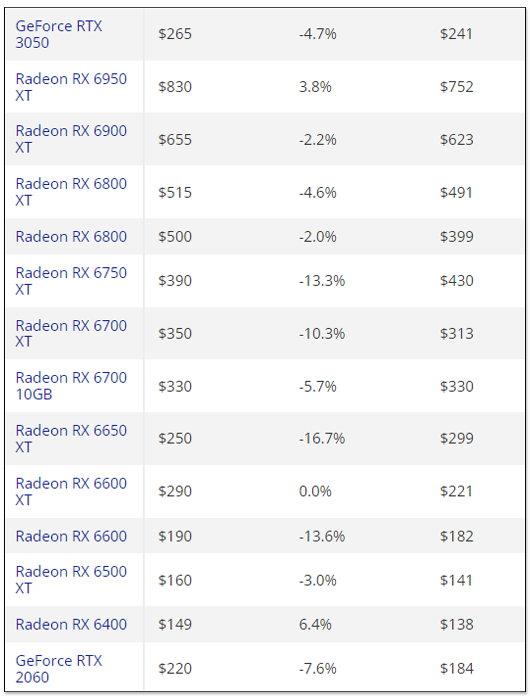Follow the Radeon RX 6500 XT link
Image resolution: width=530 pixels, height=700 pixels.
click(x=71, y=580)
